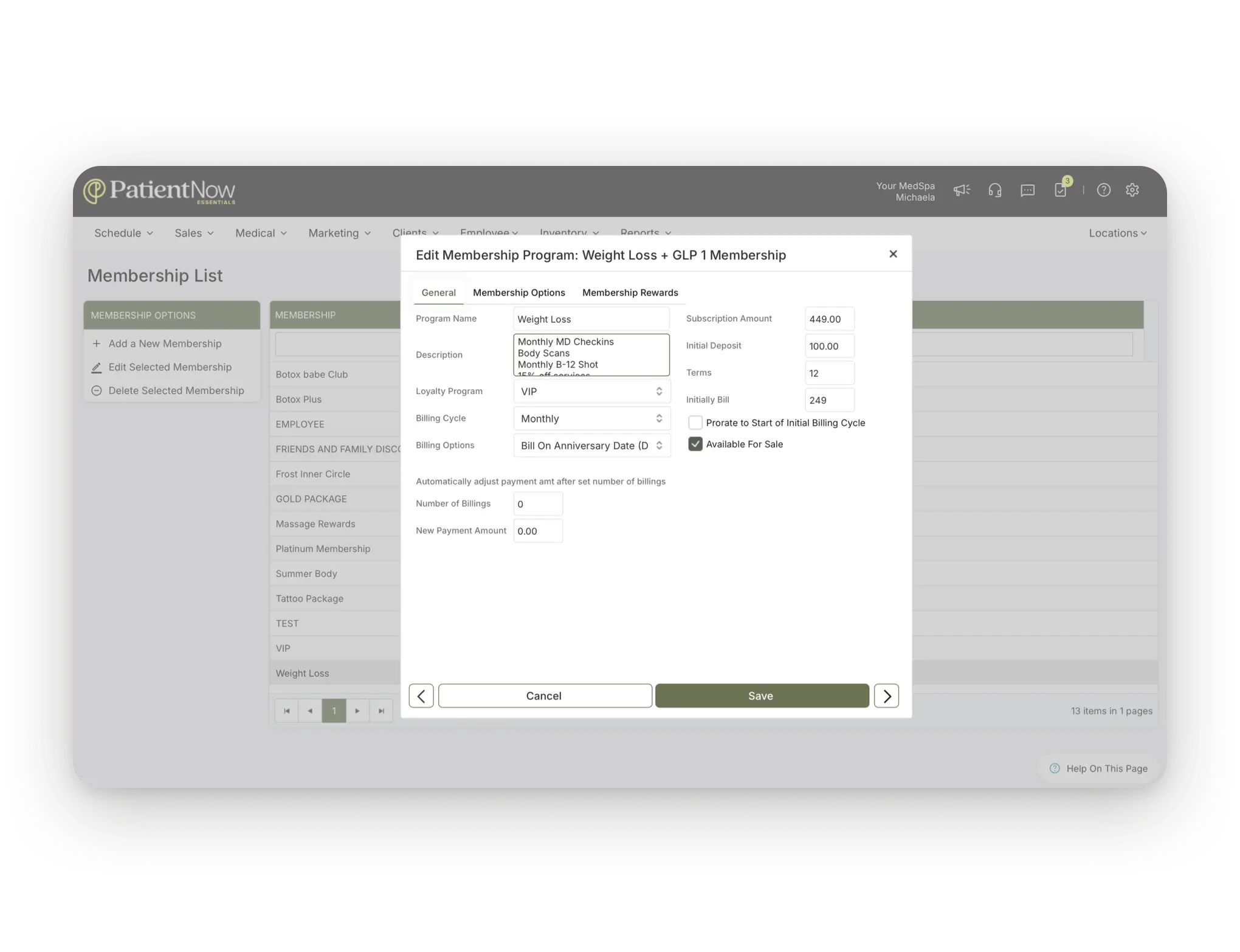Expand the Schedule menu
The image size is (1240, 952).
point(123,233)
